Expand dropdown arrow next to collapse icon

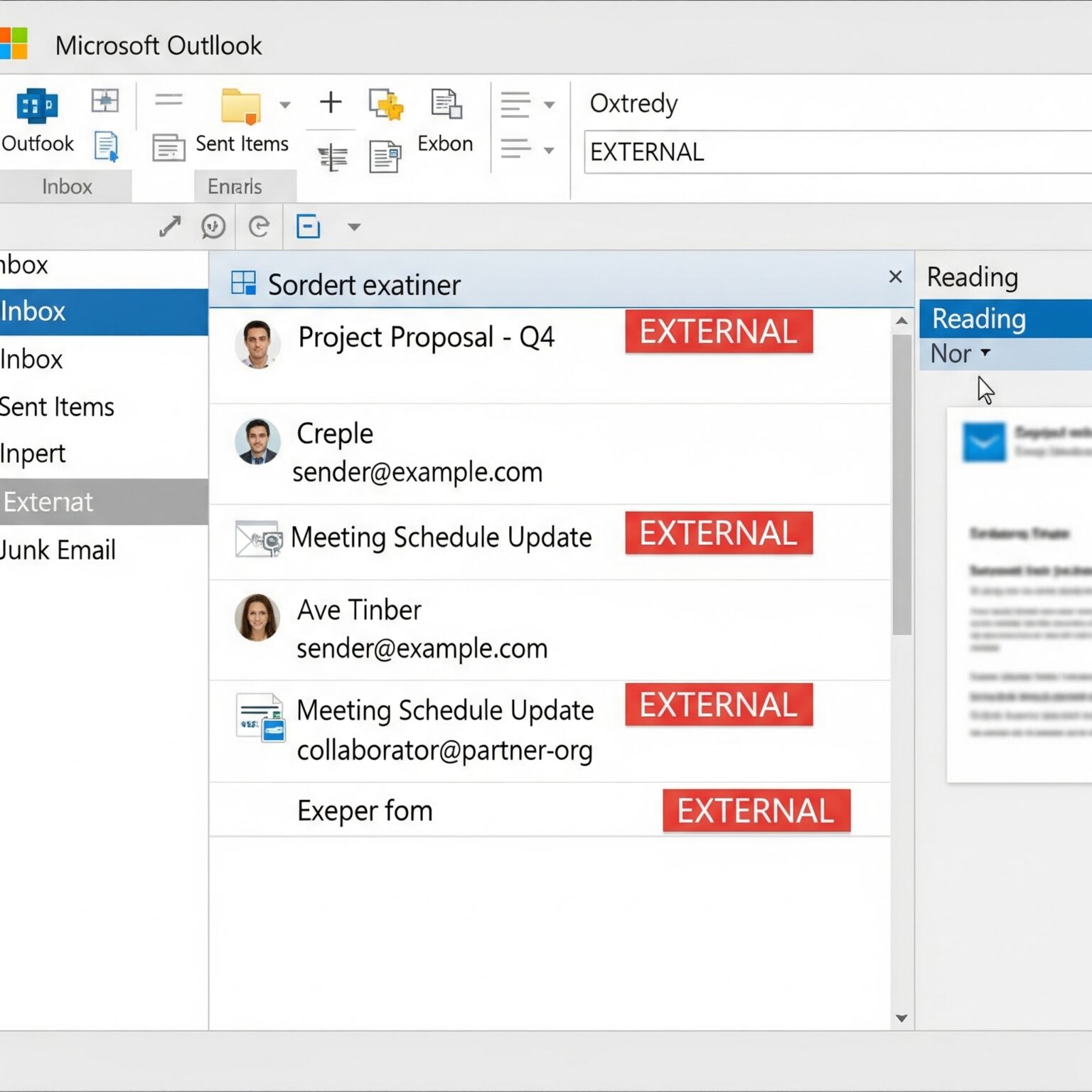[354, 227]
